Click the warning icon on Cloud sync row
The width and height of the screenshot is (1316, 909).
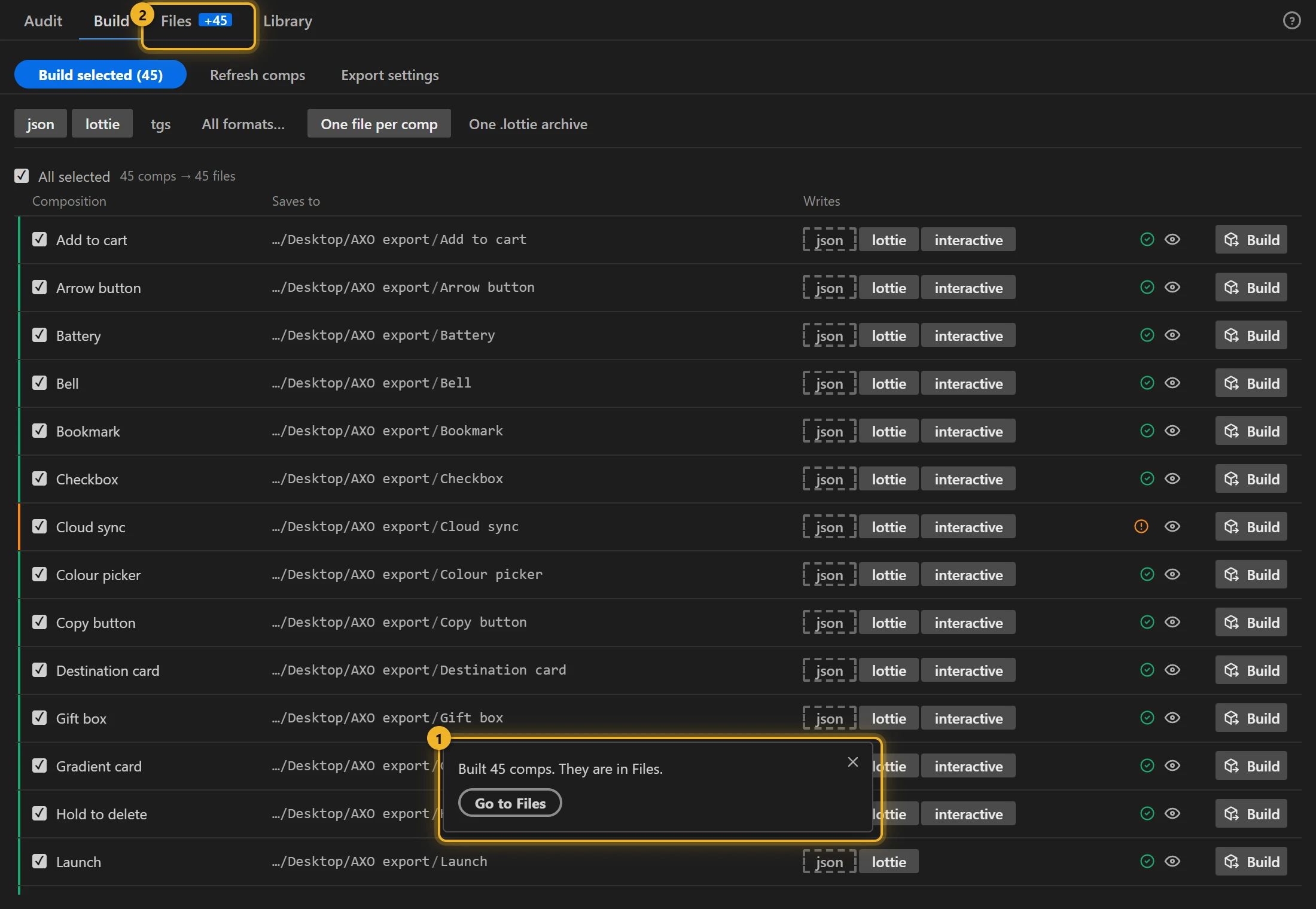(x=1141, y=526)
